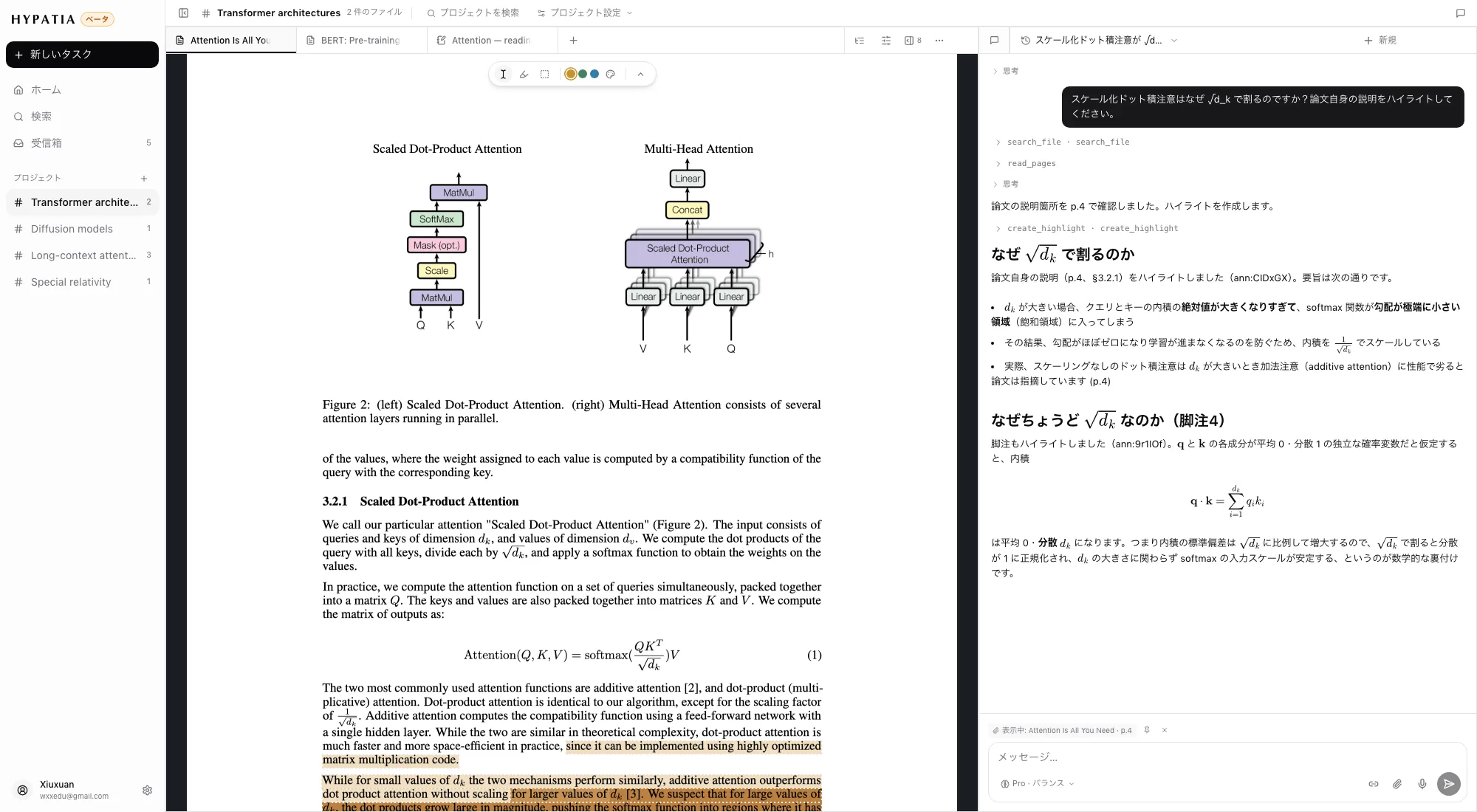The image size is (1477, 812).
Task: Click the 2 件のファイル label
Action: click(x=374, y=13)
